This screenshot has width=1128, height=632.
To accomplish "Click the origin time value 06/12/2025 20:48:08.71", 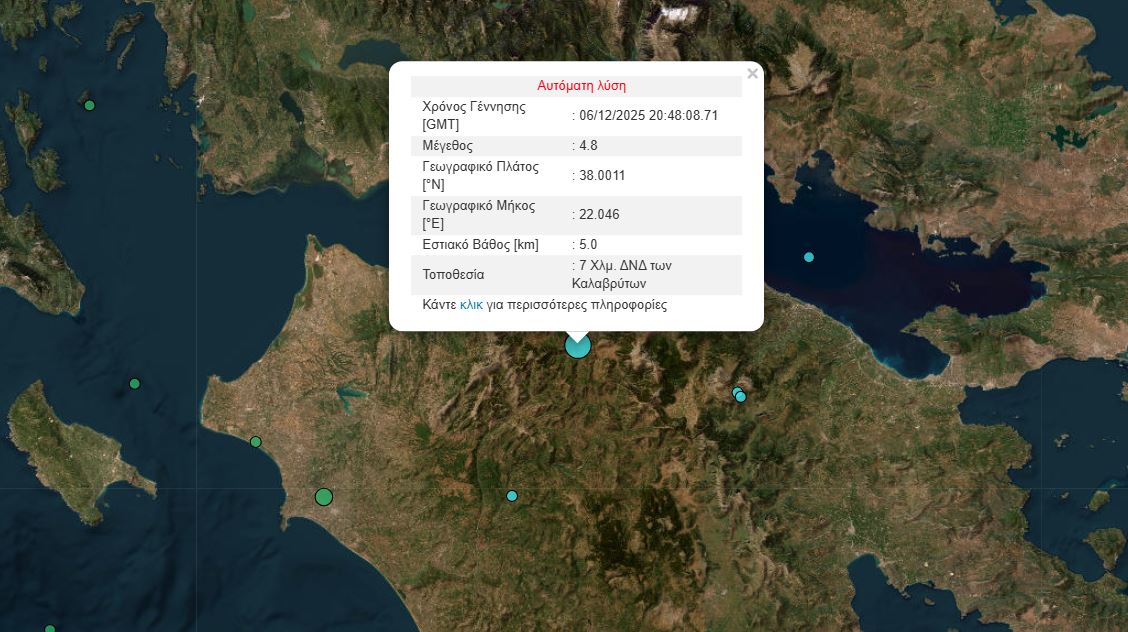I will [x=648, y=116].
